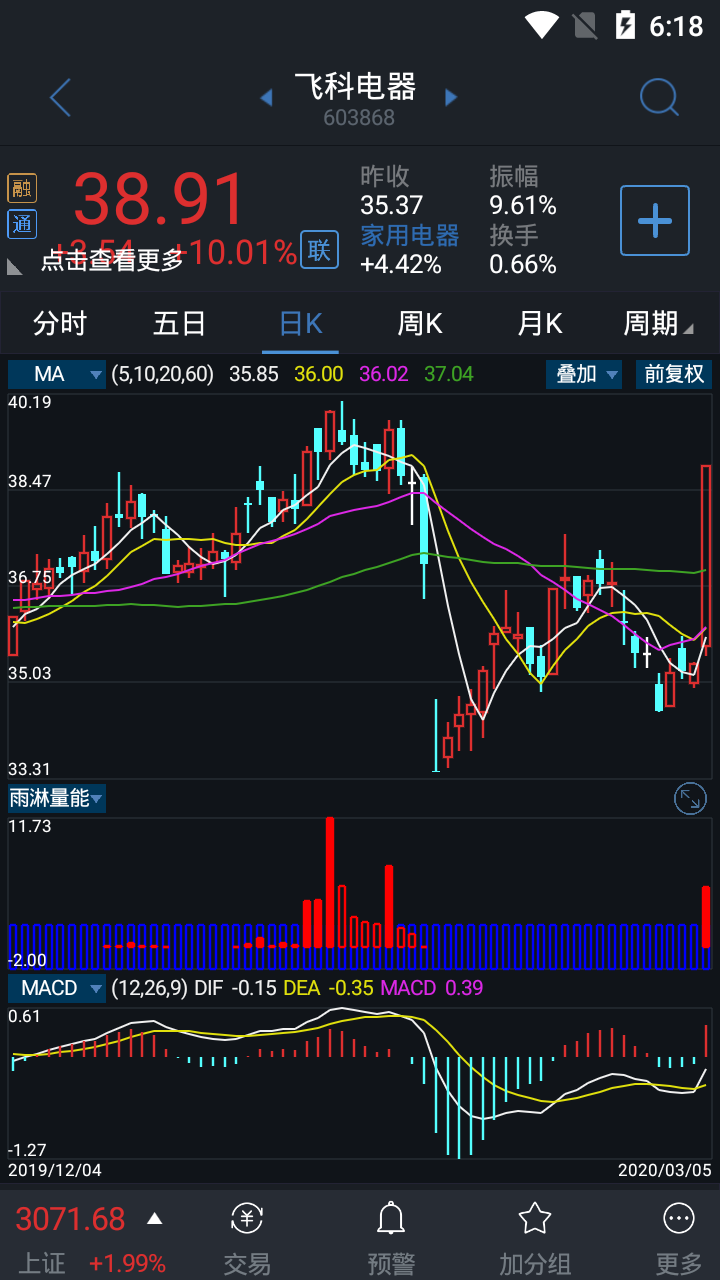Tap 点击查看更多 to view more
The height and width of the screenshot is (1280, 720).
coord(112,260)
